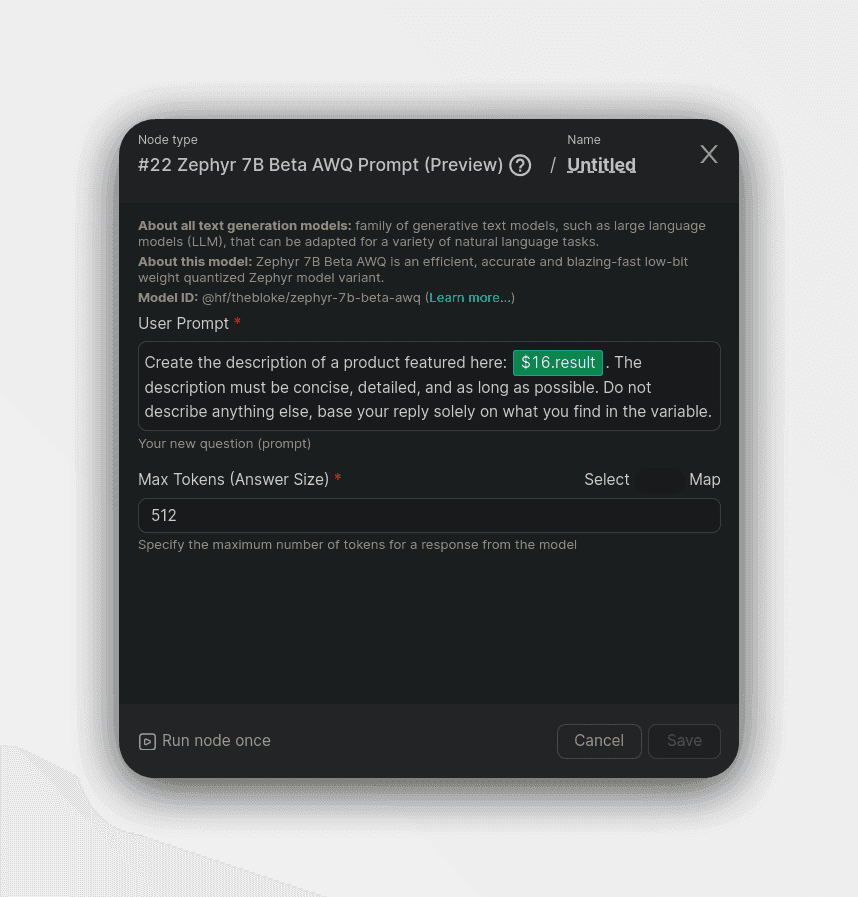858x897 pixels.
Task: Choose the Select mode label
Action: [x=606, y=480]
